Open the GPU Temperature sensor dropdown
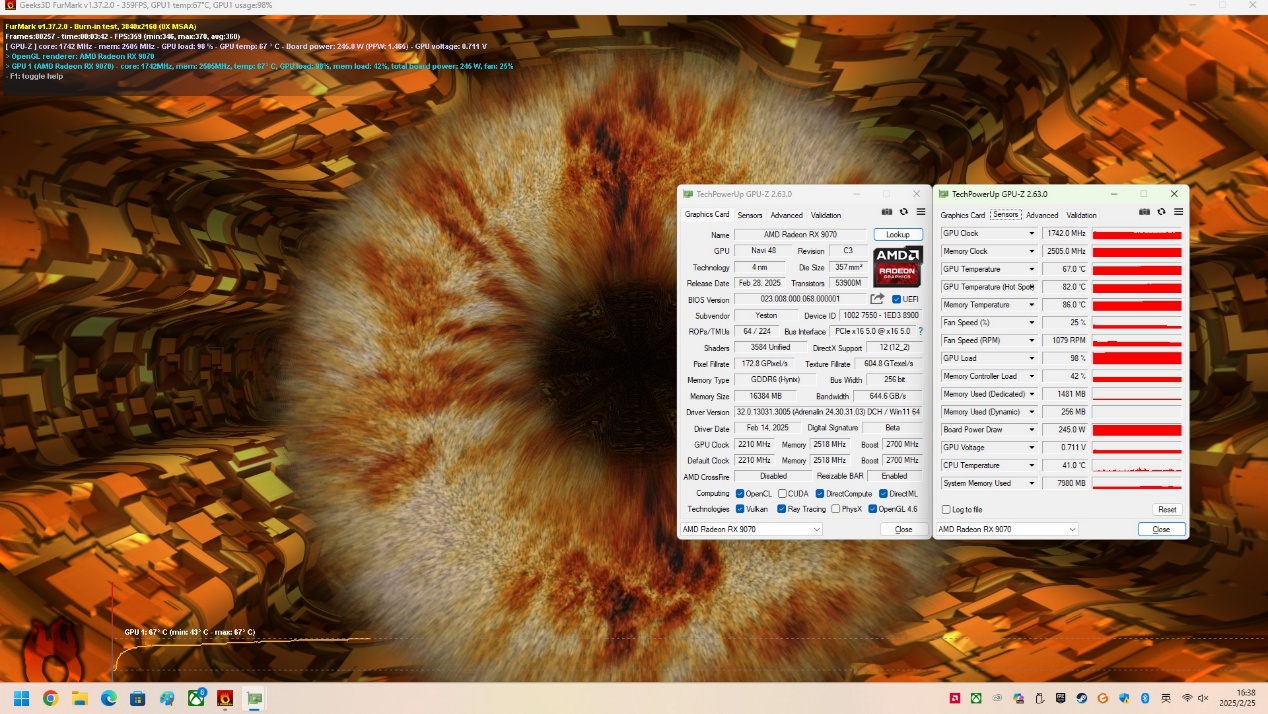 point(1032,269)
